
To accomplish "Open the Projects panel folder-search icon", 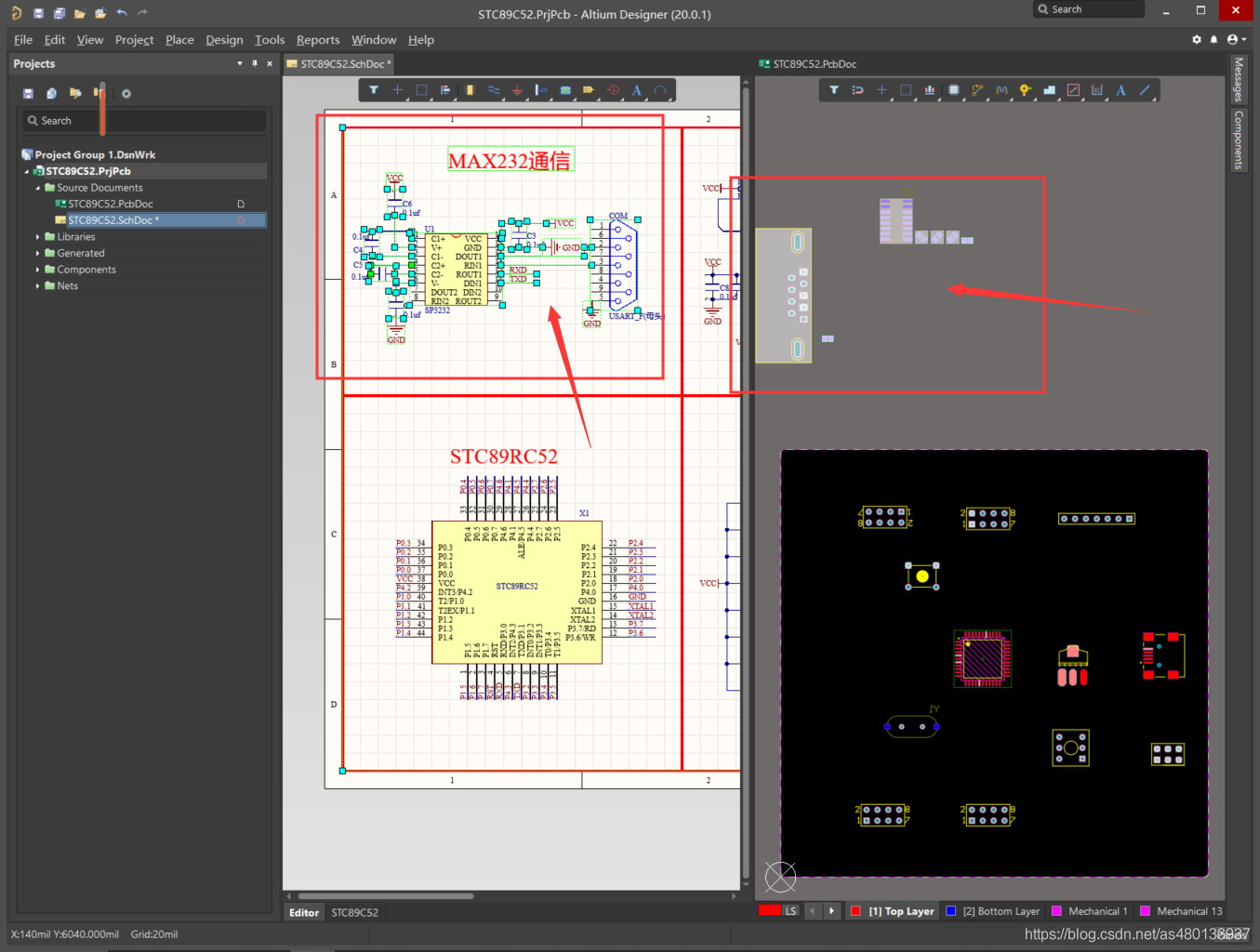I will (x=75, y=93).
